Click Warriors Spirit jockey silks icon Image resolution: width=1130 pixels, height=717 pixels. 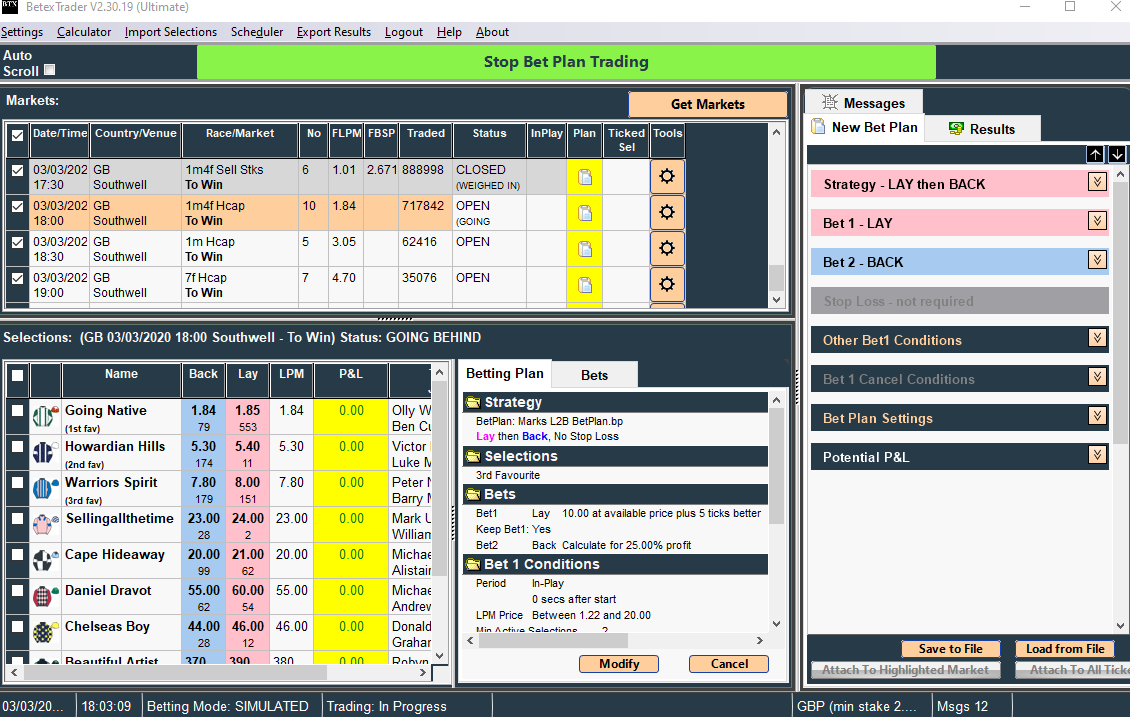(x=43, y=488)
